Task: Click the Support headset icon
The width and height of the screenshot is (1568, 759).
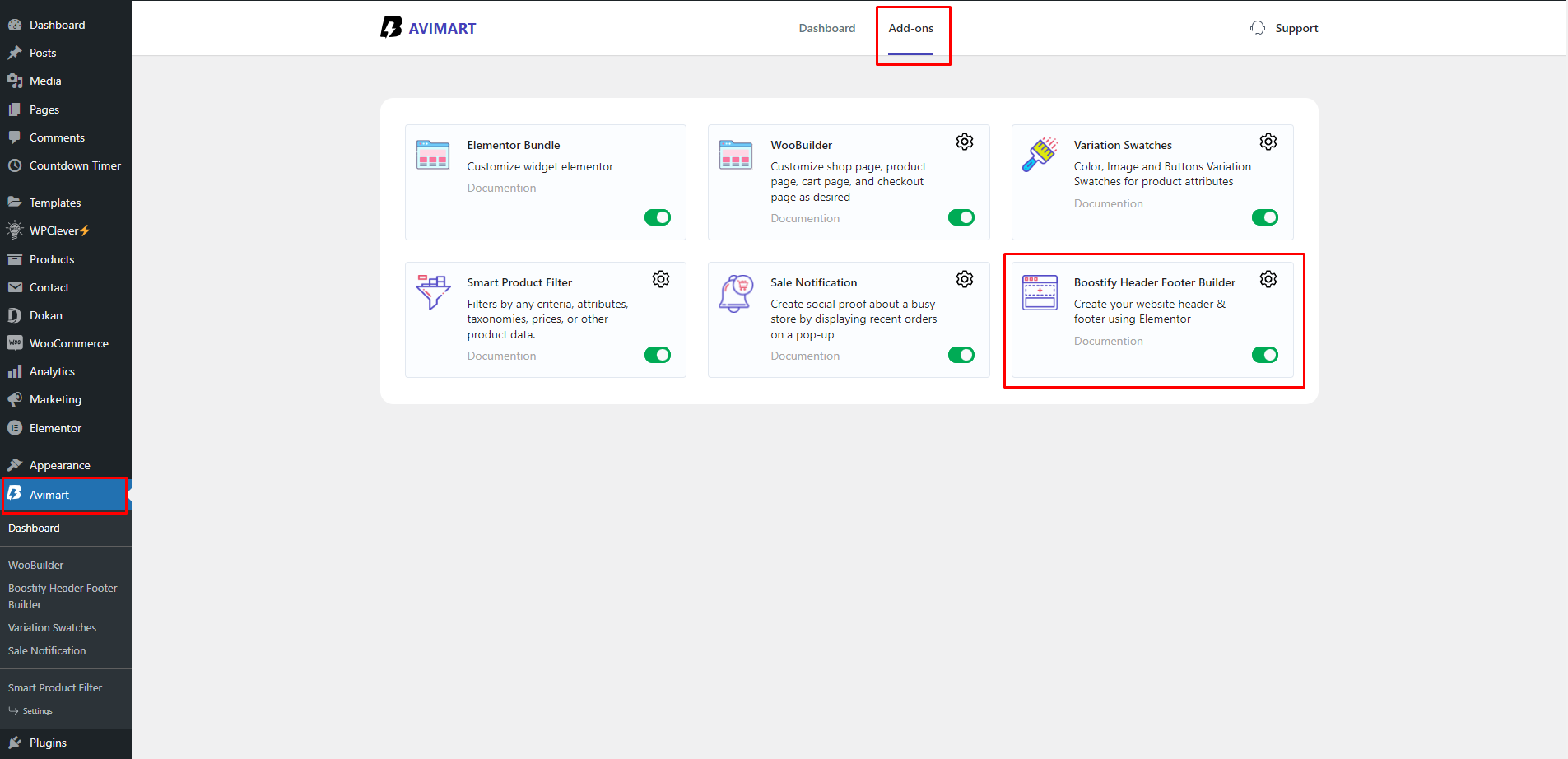Action: 1257,27
